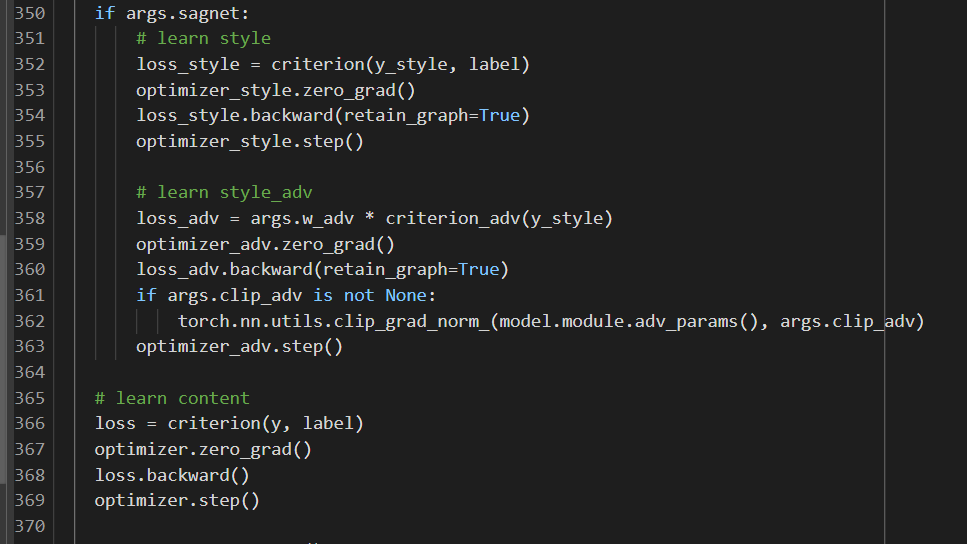Viewport: 967px width, 544px height.
Task: Click line number 350 in the gutter
Action: click(29, 13)
